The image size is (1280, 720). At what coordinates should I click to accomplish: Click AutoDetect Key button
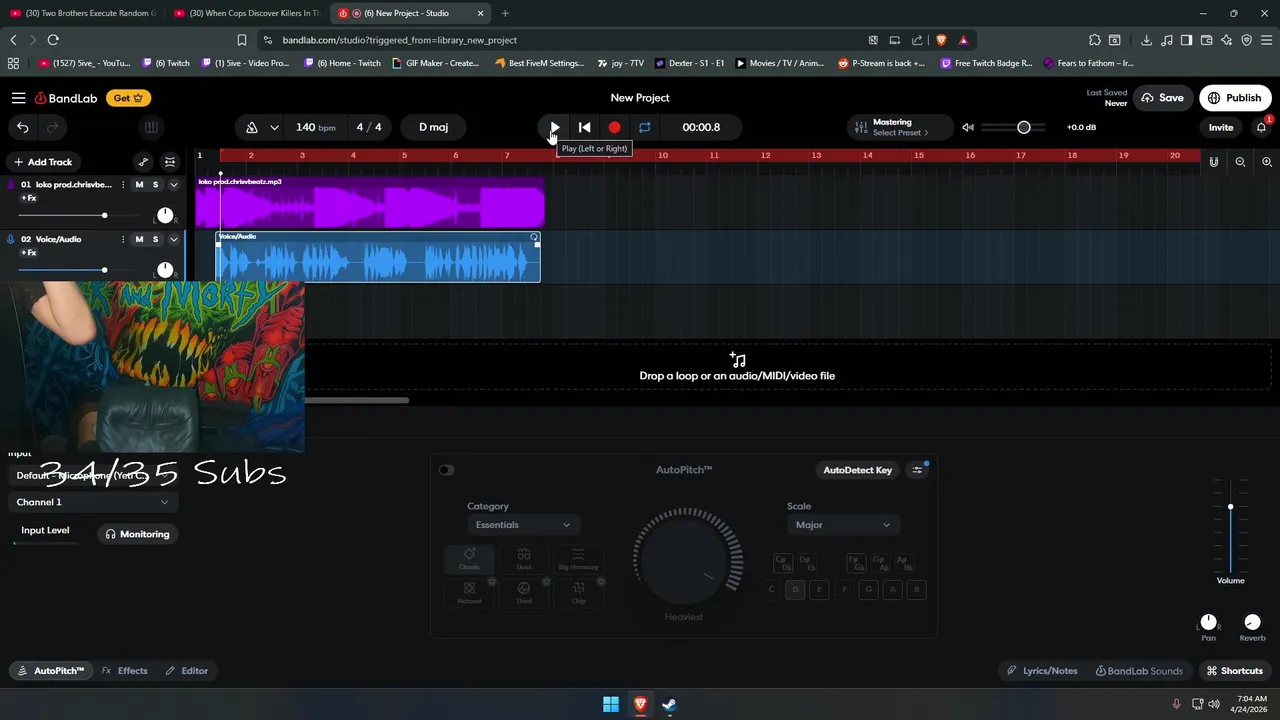857,470
